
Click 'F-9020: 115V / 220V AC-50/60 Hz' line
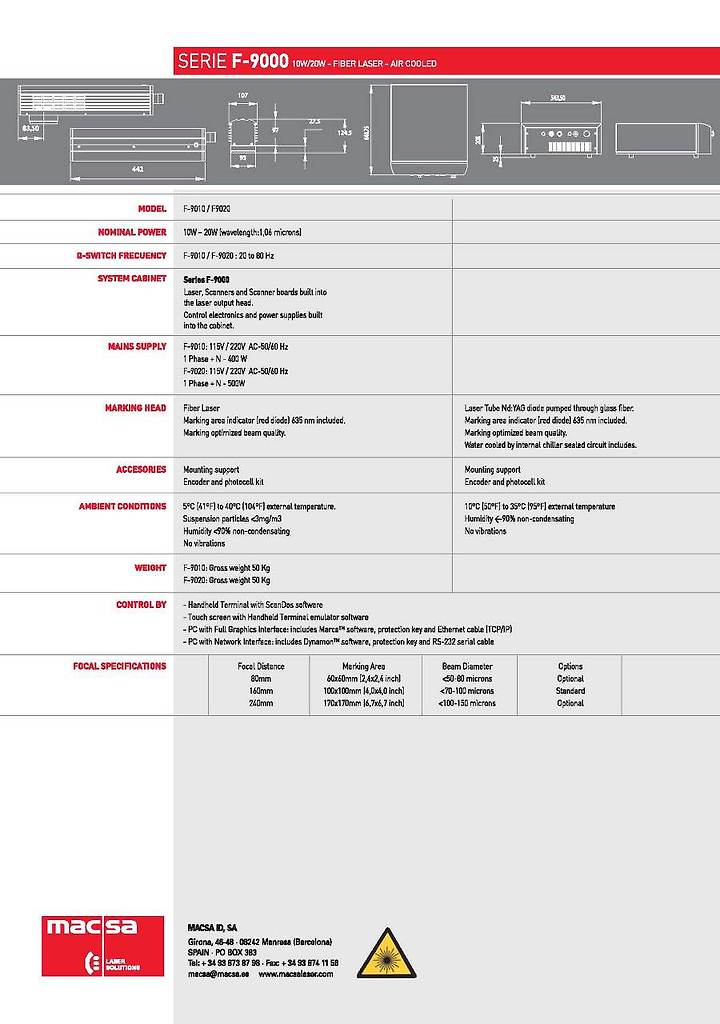[235, 371]
